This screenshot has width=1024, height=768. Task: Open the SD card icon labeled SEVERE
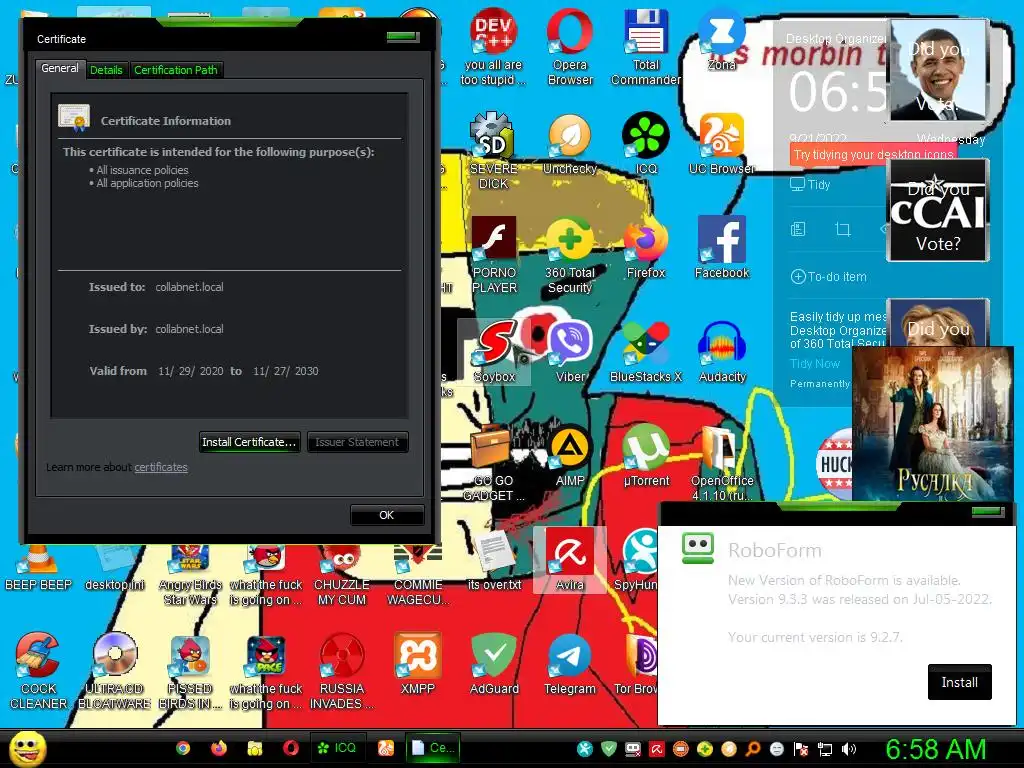pyautogui.click(x=493, y=150)
